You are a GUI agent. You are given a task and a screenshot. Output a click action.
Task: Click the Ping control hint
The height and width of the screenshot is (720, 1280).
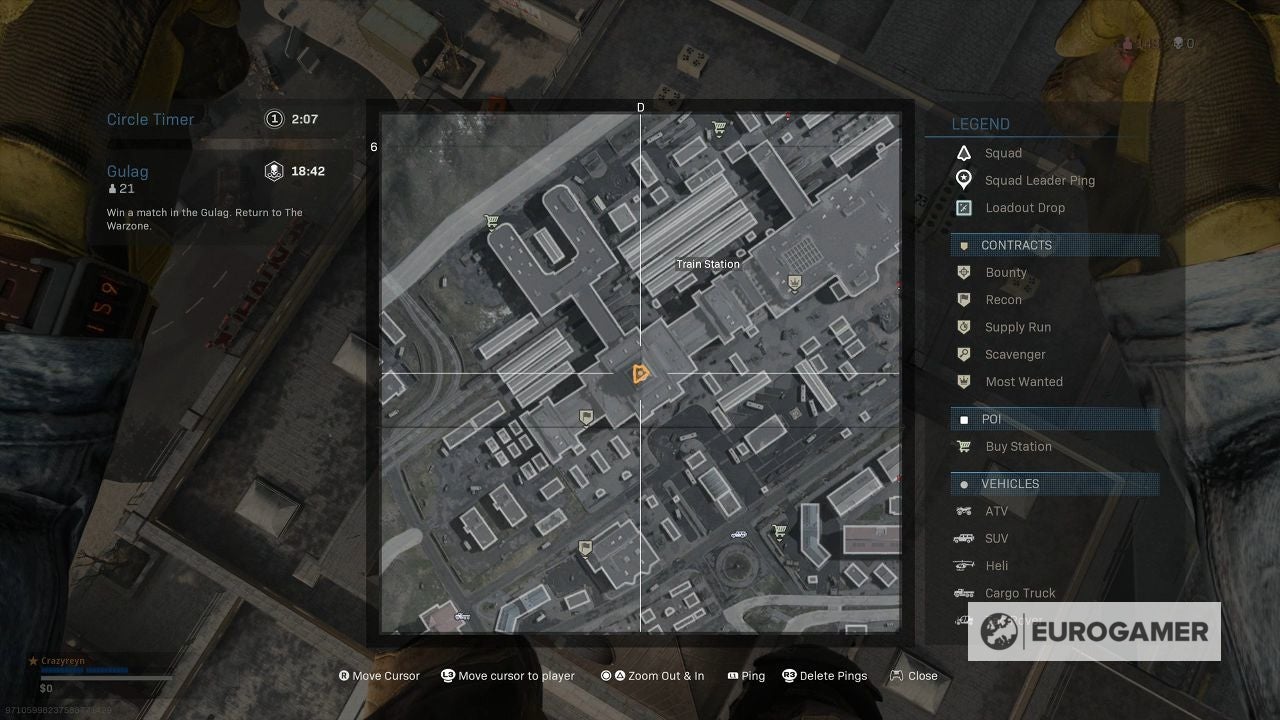pos(746,676)
